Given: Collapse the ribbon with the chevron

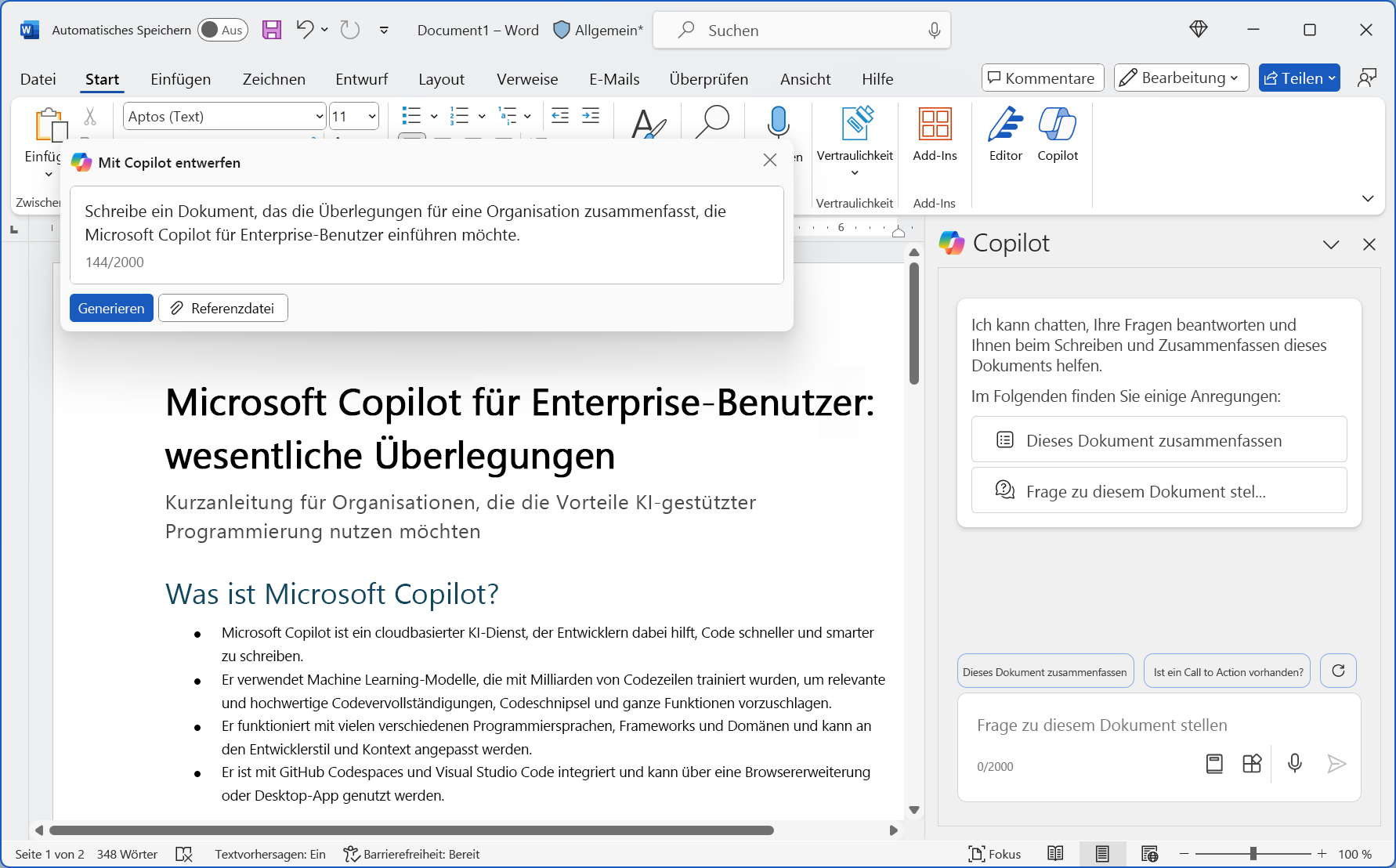Looking at the screenshot, I should (x=1368, y=198).
